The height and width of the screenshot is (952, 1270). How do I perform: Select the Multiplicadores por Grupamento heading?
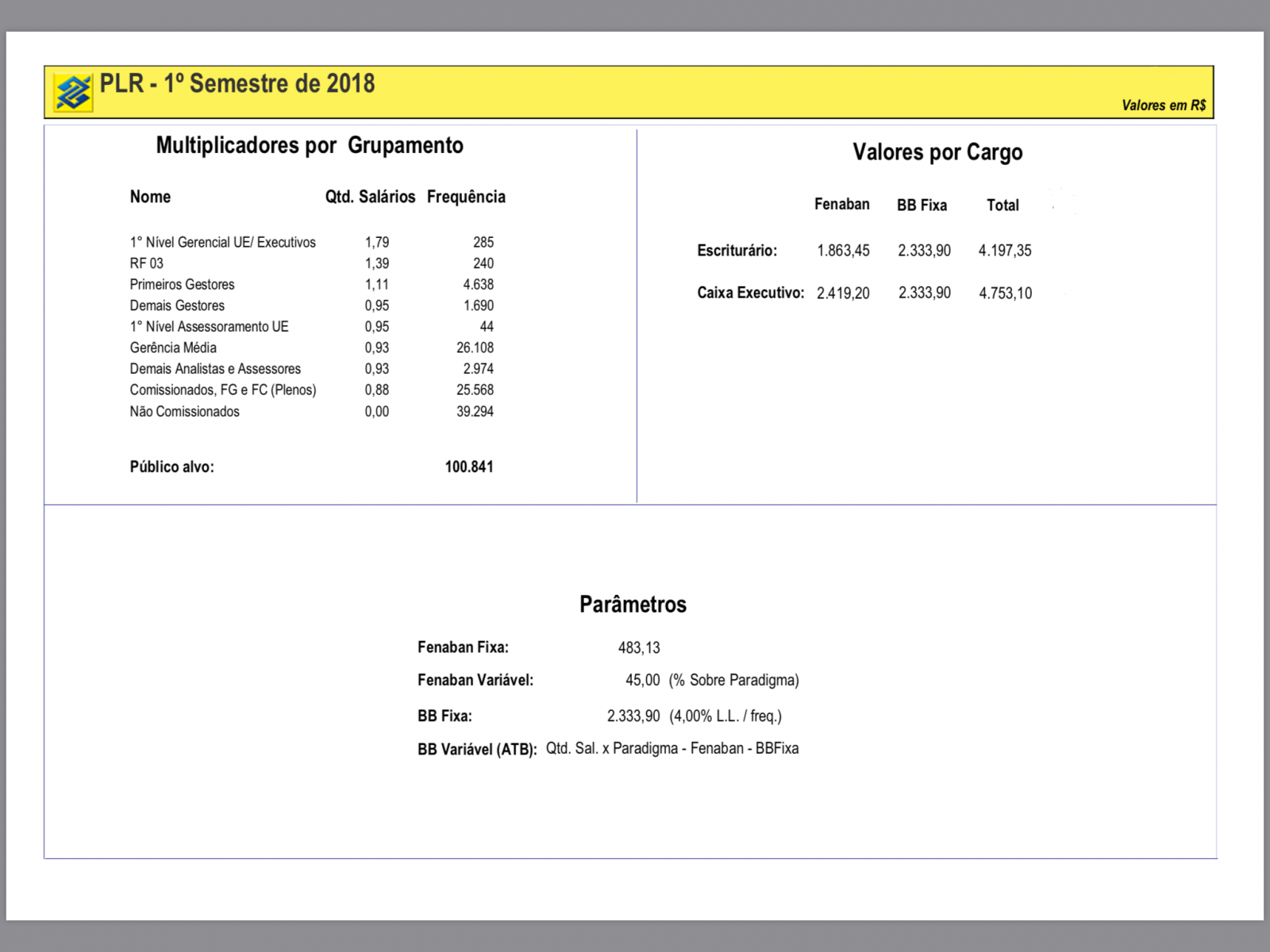[x=310, y=146]
